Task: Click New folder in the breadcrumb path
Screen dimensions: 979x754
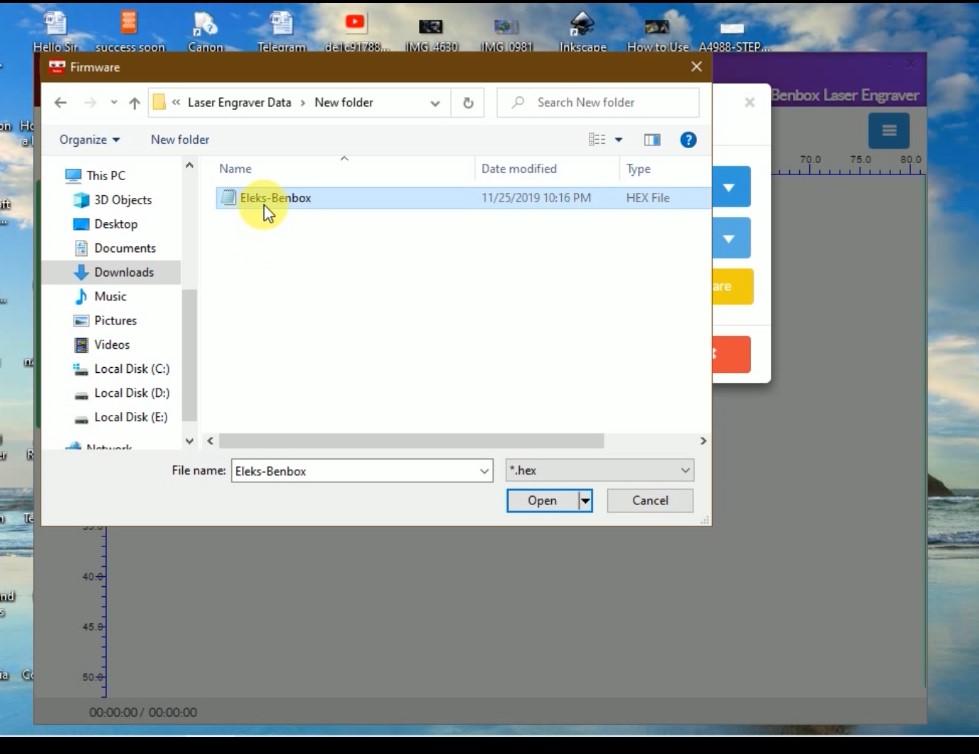Action: (343, 102)
